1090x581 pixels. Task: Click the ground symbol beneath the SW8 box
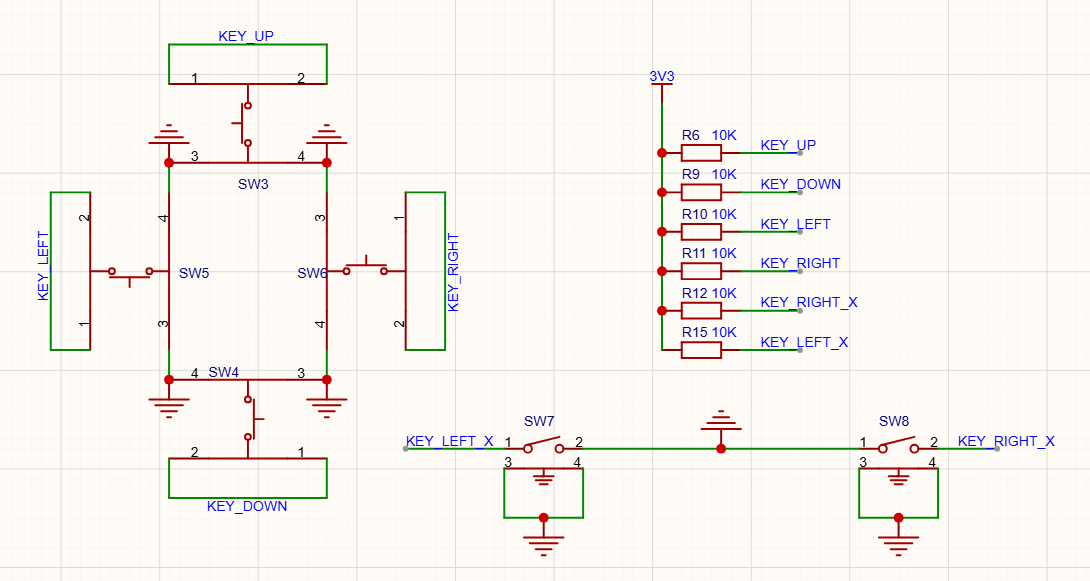click(898, 544)
